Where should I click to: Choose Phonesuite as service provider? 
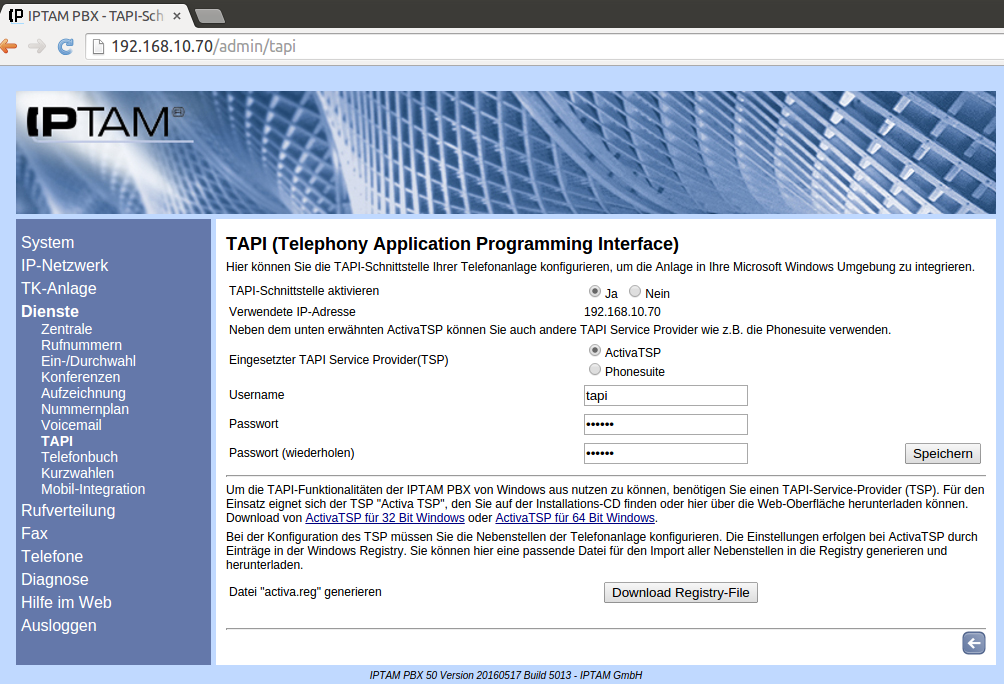click(x=595, y=370)
